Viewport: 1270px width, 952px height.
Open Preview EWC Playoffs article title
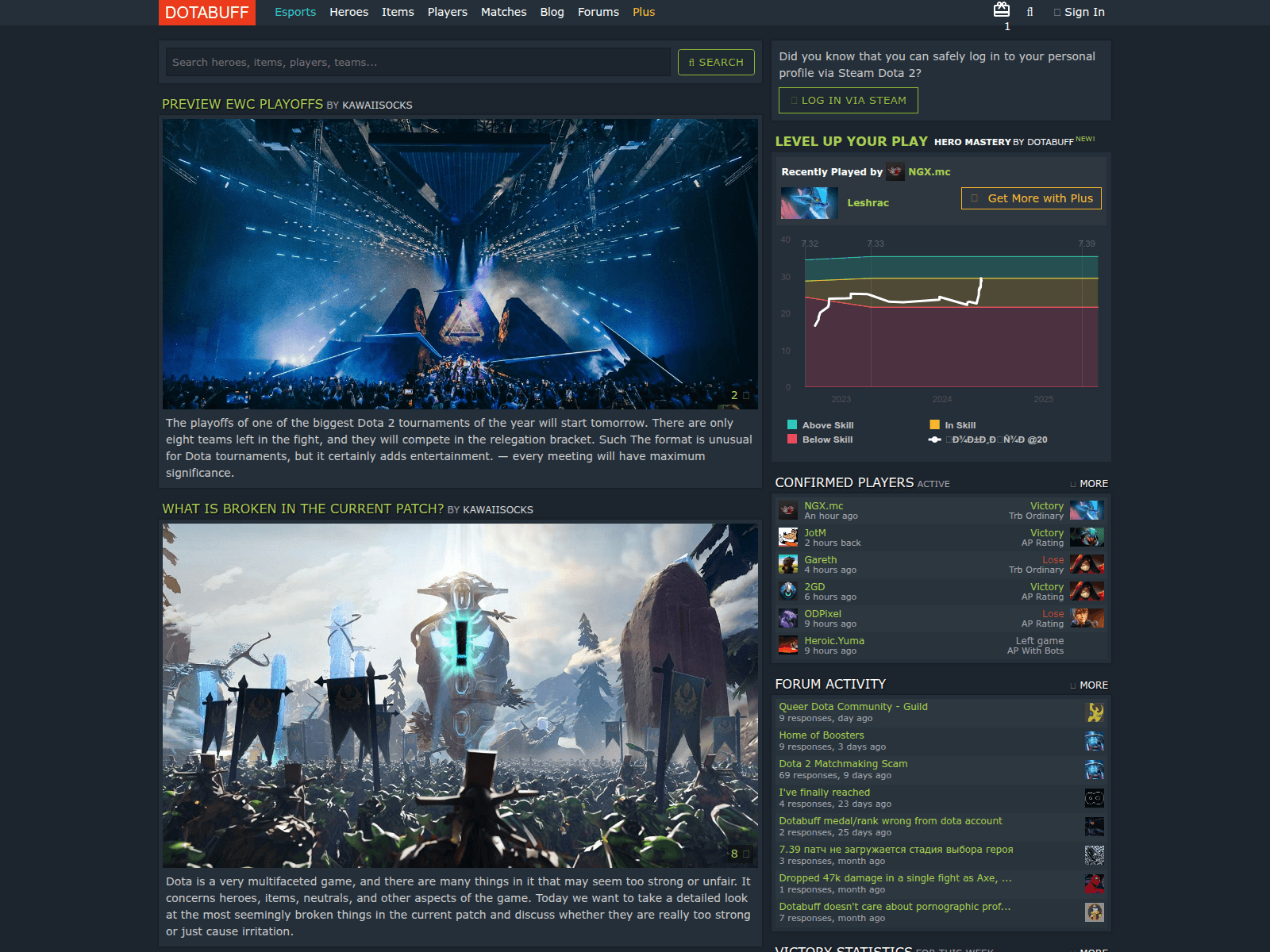[x=242, y=104]
